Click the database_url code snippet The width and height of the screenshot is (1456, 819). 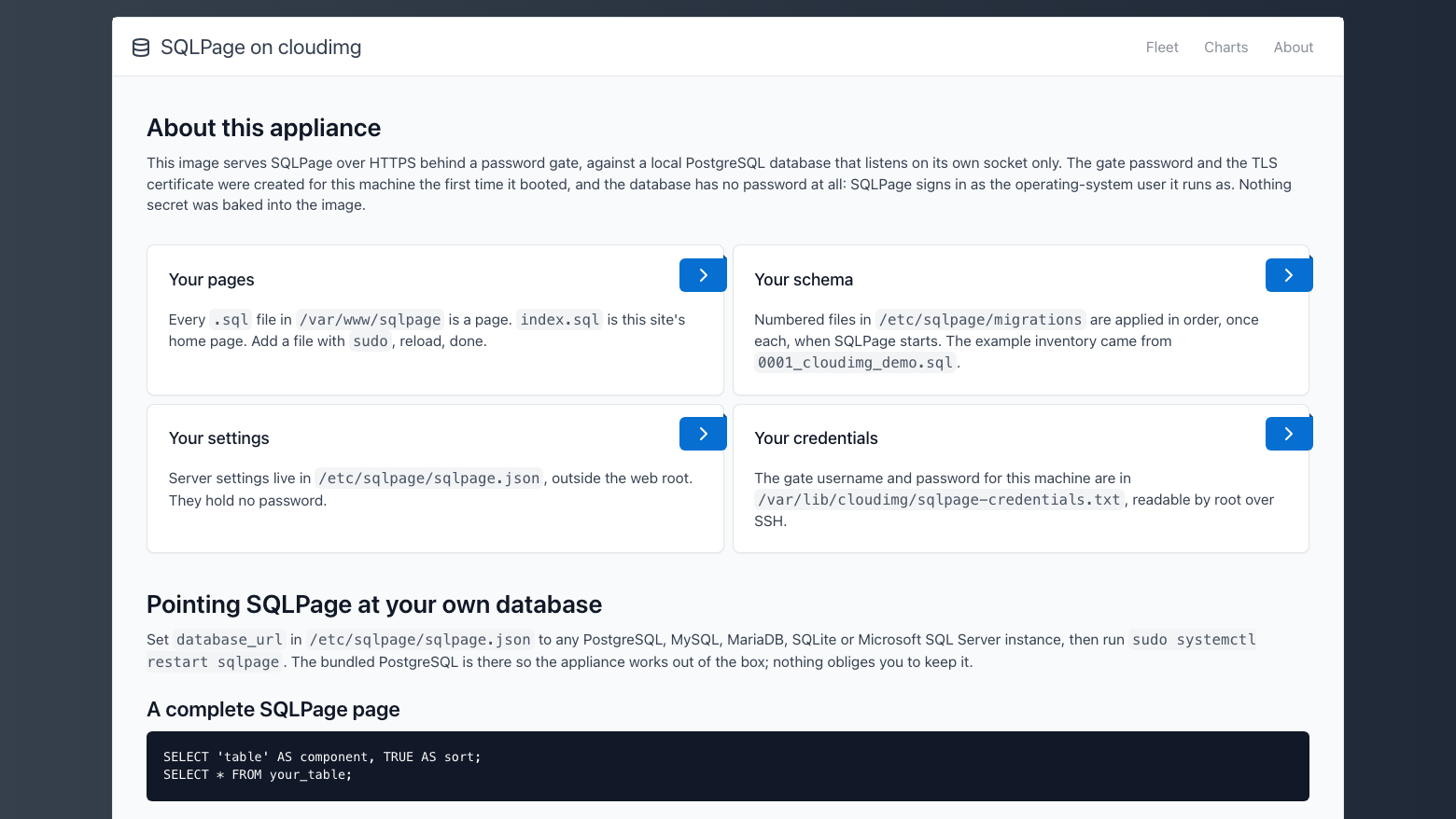click(230, 640)
